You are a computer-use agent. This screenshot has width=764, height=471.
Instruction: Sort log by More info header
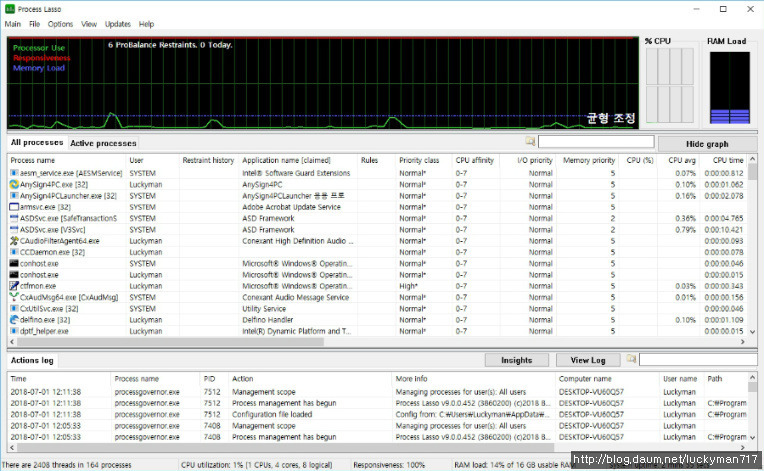[473, 378]
